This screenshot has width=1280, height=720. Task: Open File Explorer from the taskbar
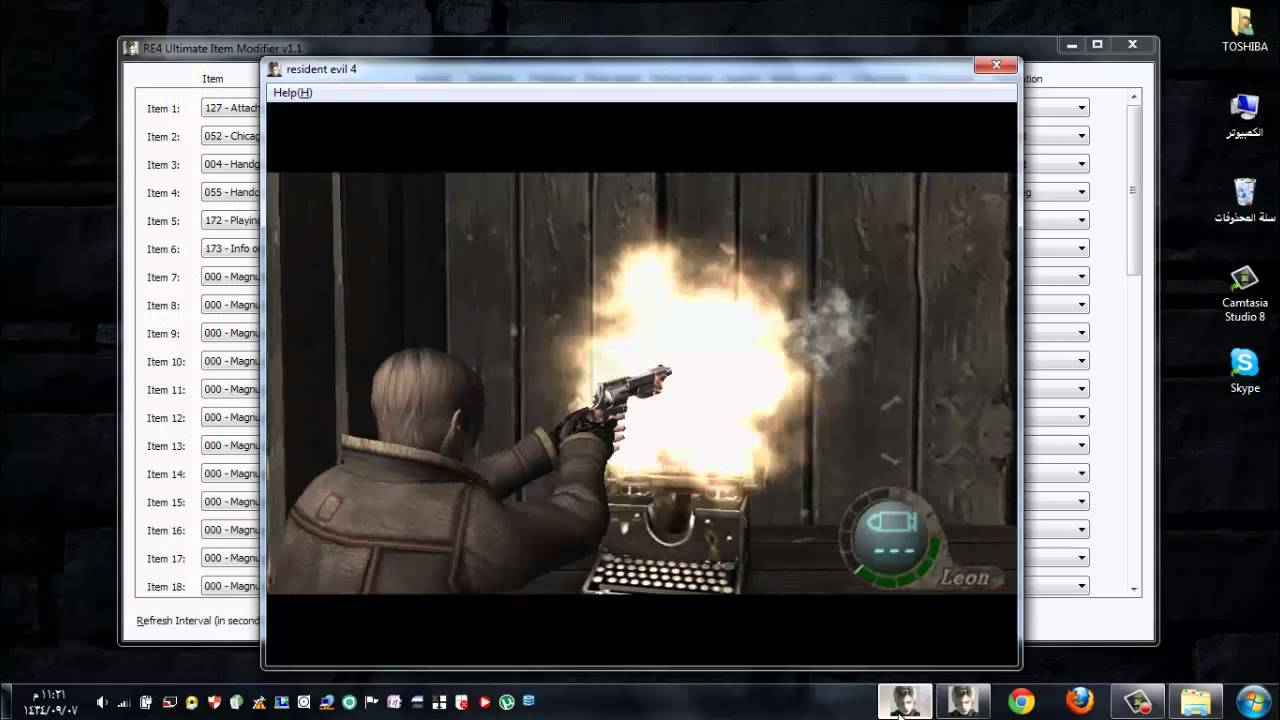(1196, 701)
